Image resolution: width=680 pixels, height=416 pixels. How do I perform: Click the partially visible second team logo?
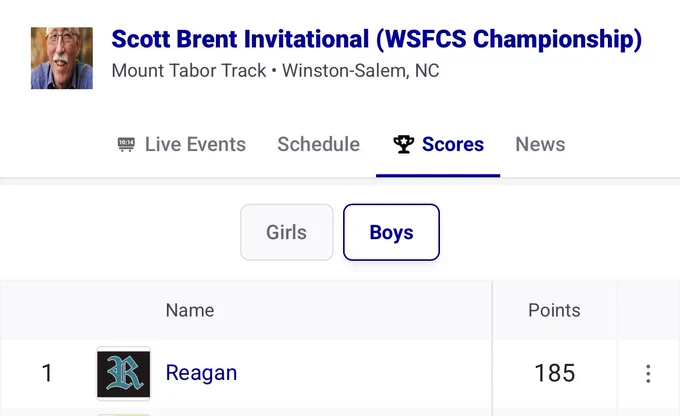tap(124, 415)
